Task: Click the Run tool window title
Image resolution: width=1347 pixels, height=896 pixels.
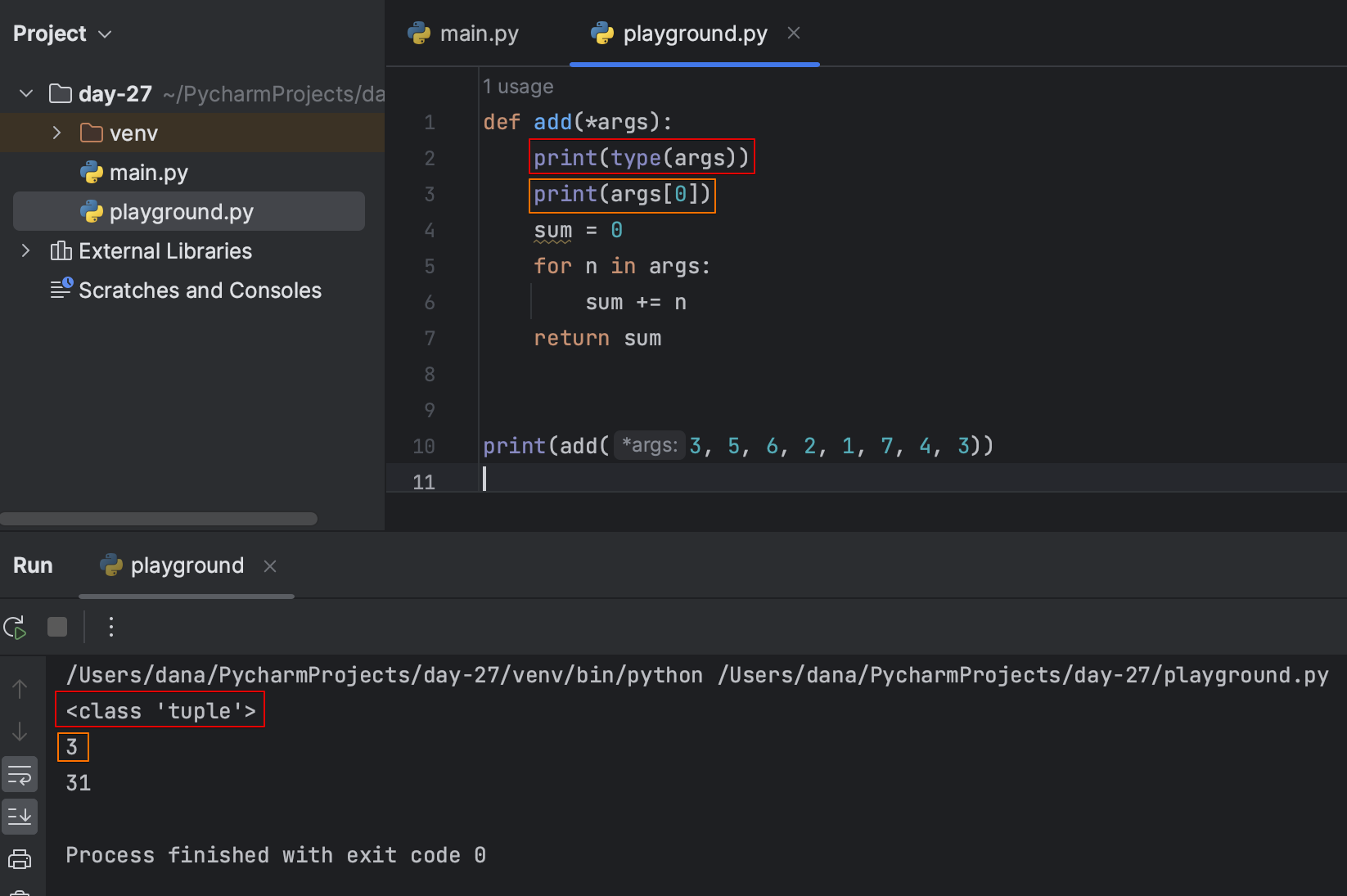Action: pyautogui.click(x=33, y=565)
